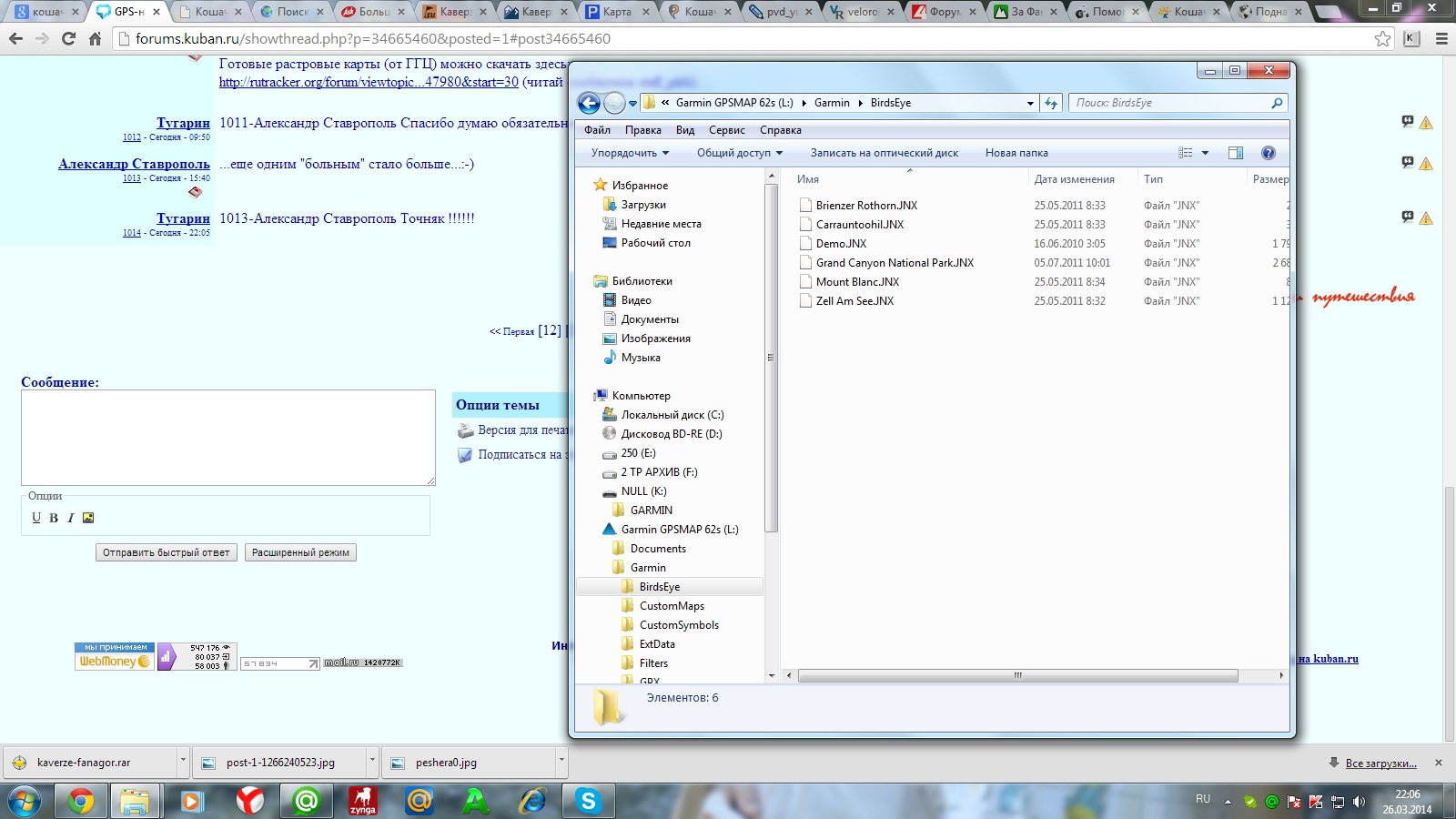The height and width of the screenshot is (819, 1456).
Task: Select Загрузки in favorites
Action: [643, 205]
